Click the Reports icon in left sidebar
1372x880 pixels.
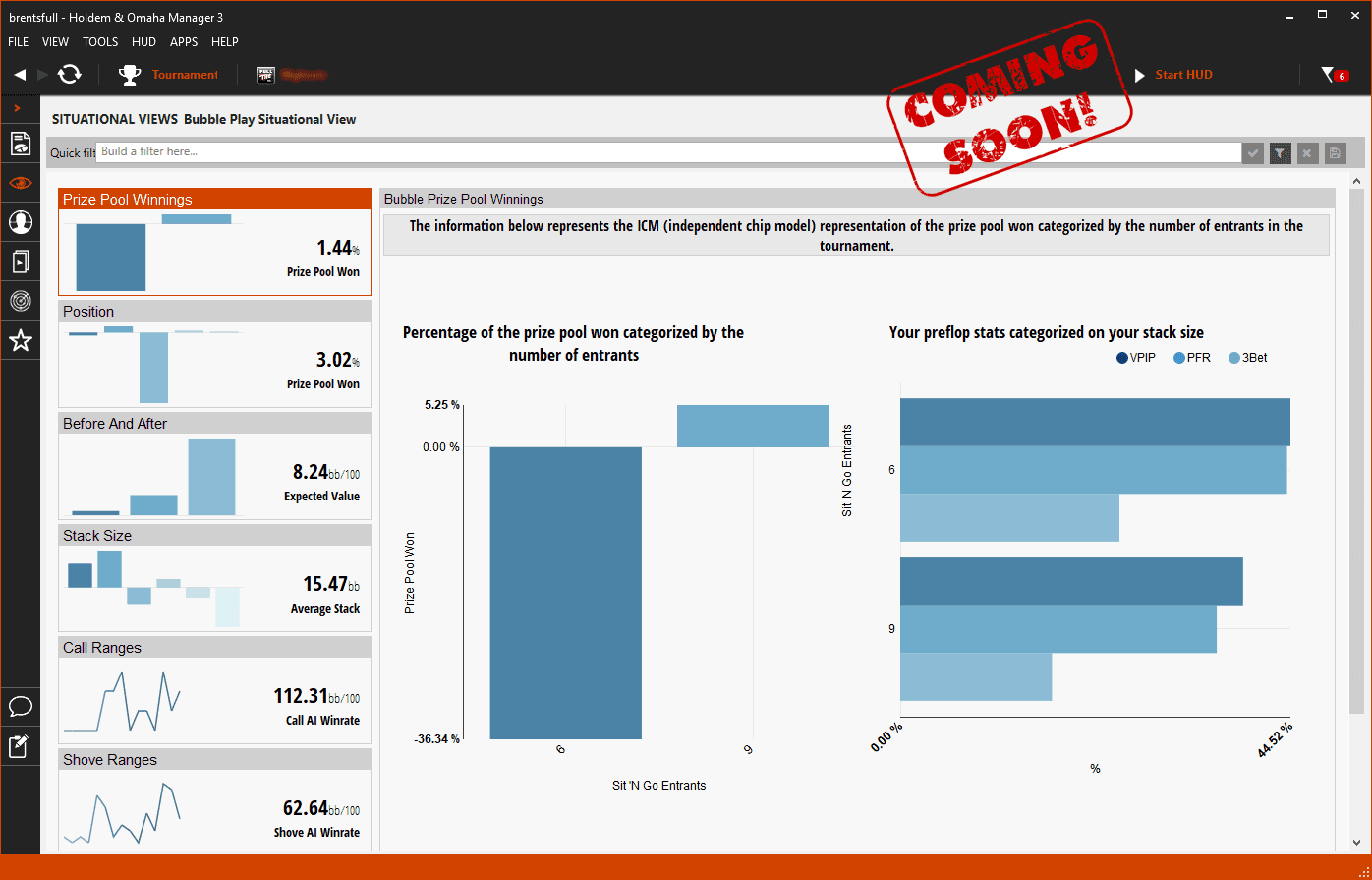(20, 144)
